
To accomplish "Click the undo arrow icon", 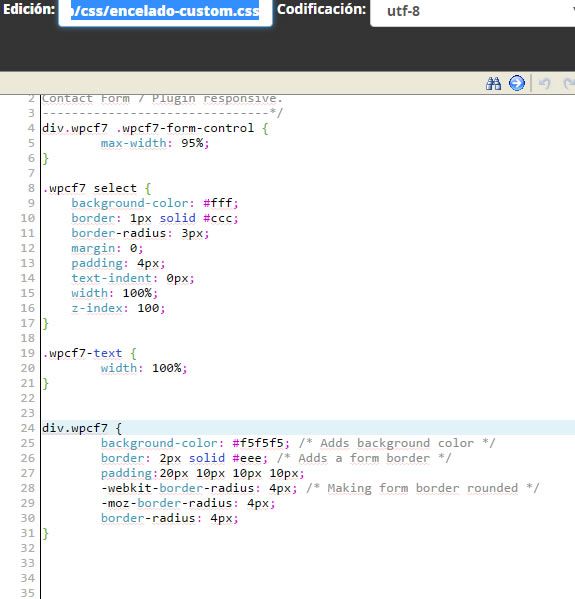I will 544,83.
